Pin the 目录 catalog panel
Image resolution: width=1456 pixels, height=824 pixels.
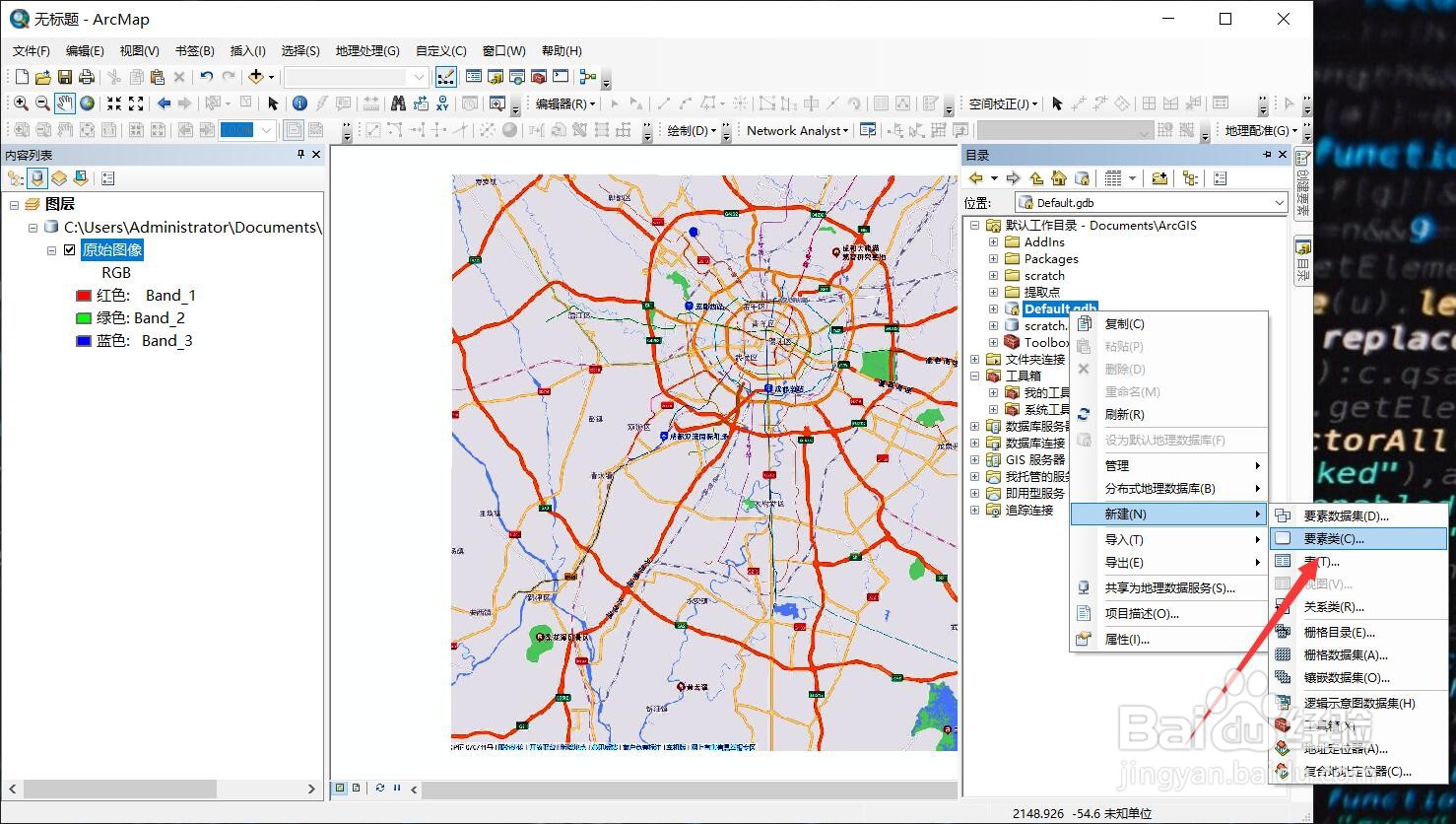pos(1267,155)
